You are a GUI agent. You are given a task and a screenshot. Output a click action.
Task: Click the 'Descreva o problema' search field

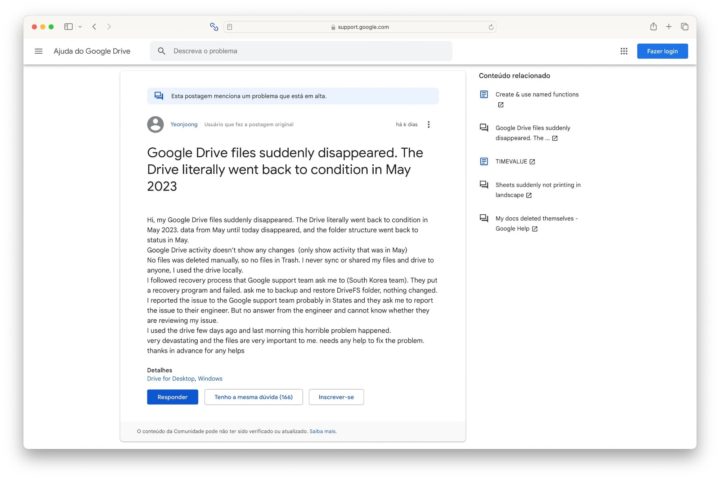(x=301, y=51)
